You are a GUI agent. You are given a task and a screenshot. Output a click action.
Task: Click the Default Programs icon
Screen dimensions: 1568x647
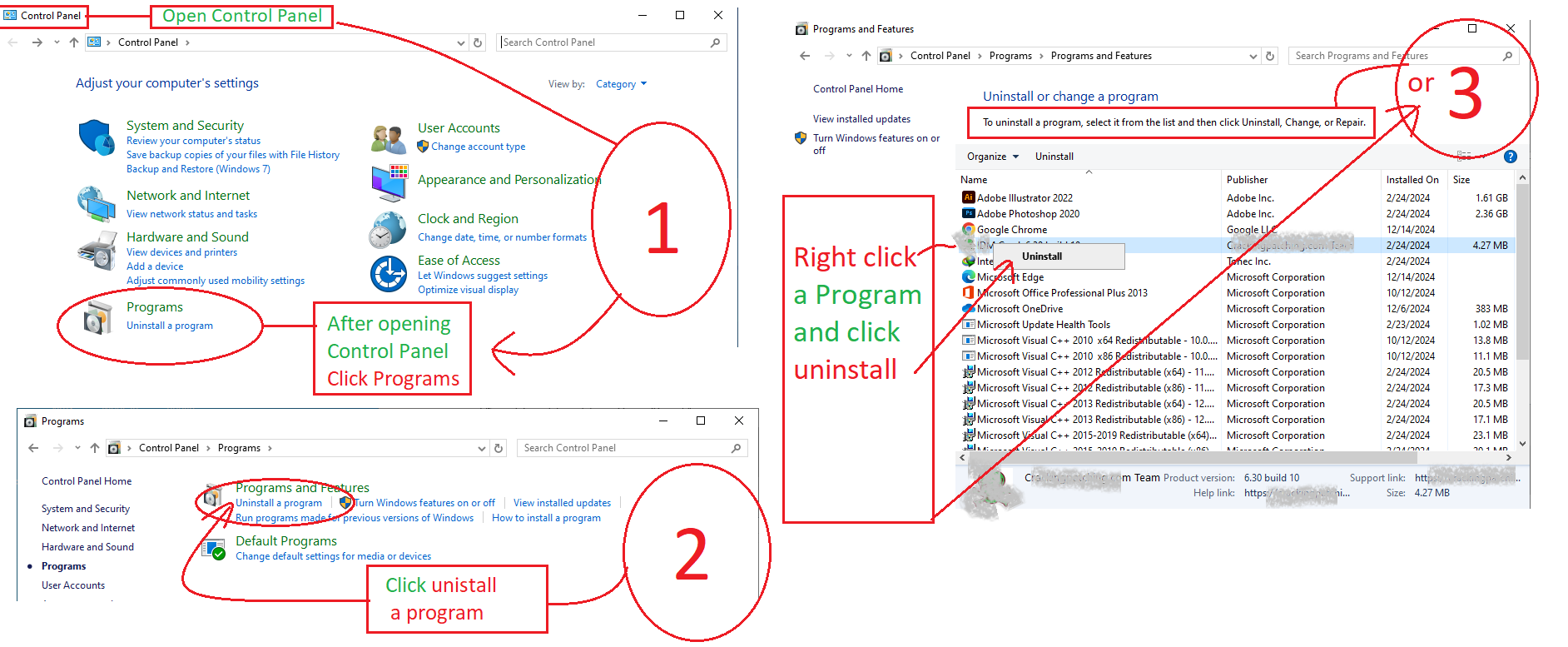point(213,548)
